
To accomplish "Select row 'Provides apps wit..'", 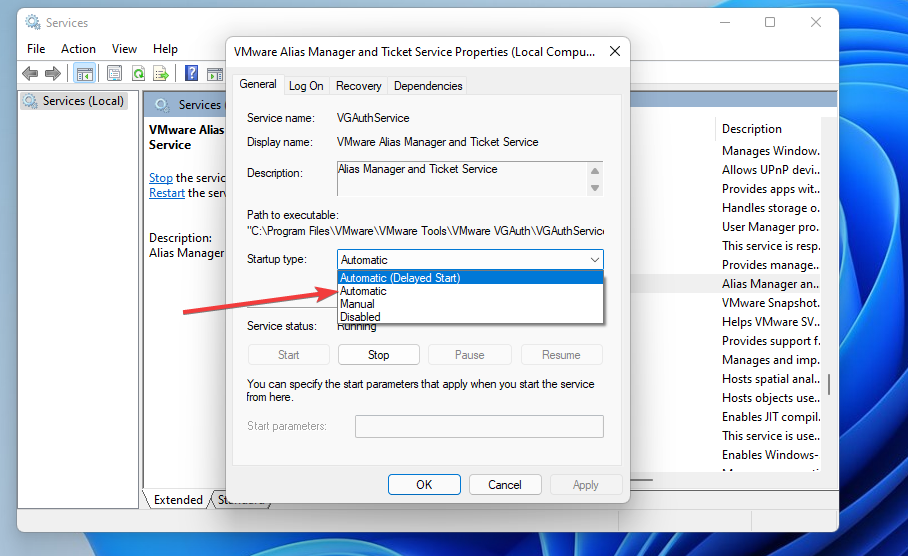I will (x=771, y=189).
